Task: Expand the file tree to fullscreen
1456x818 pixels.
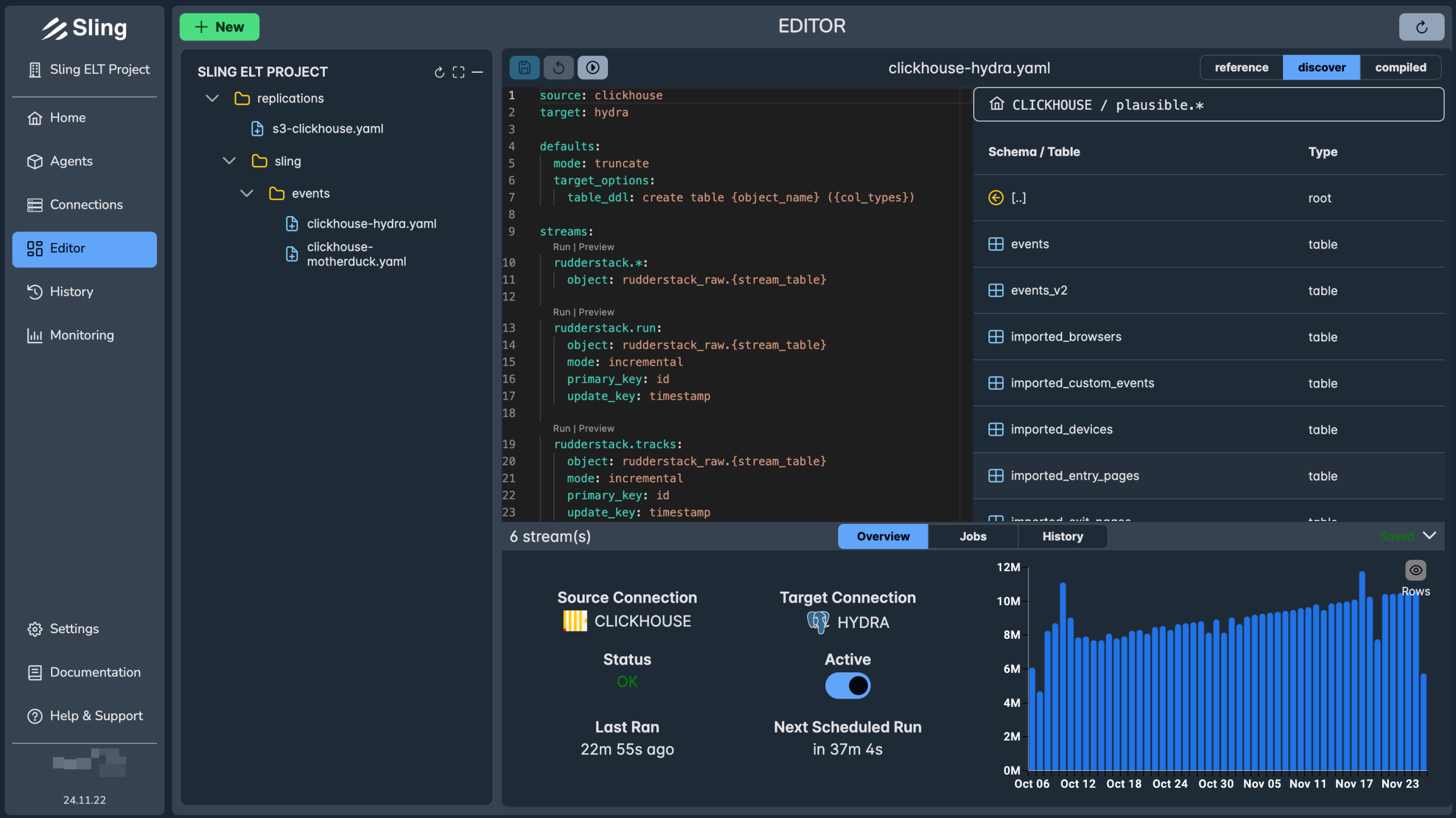Action: pyautogui.click(x=458, y=72)
